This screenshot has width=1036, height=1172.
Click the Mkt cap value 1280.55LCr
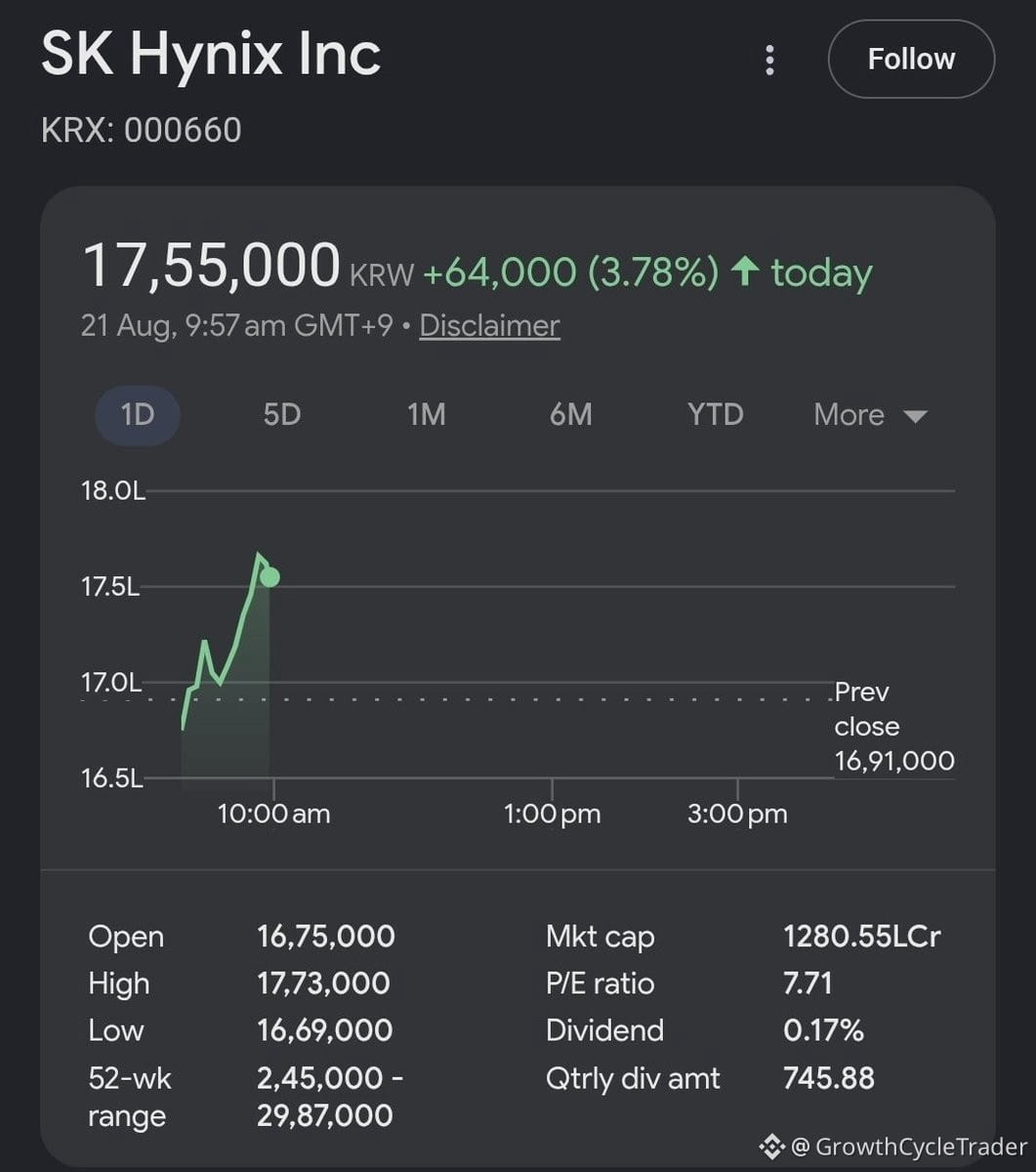click(x=862, y=937)
